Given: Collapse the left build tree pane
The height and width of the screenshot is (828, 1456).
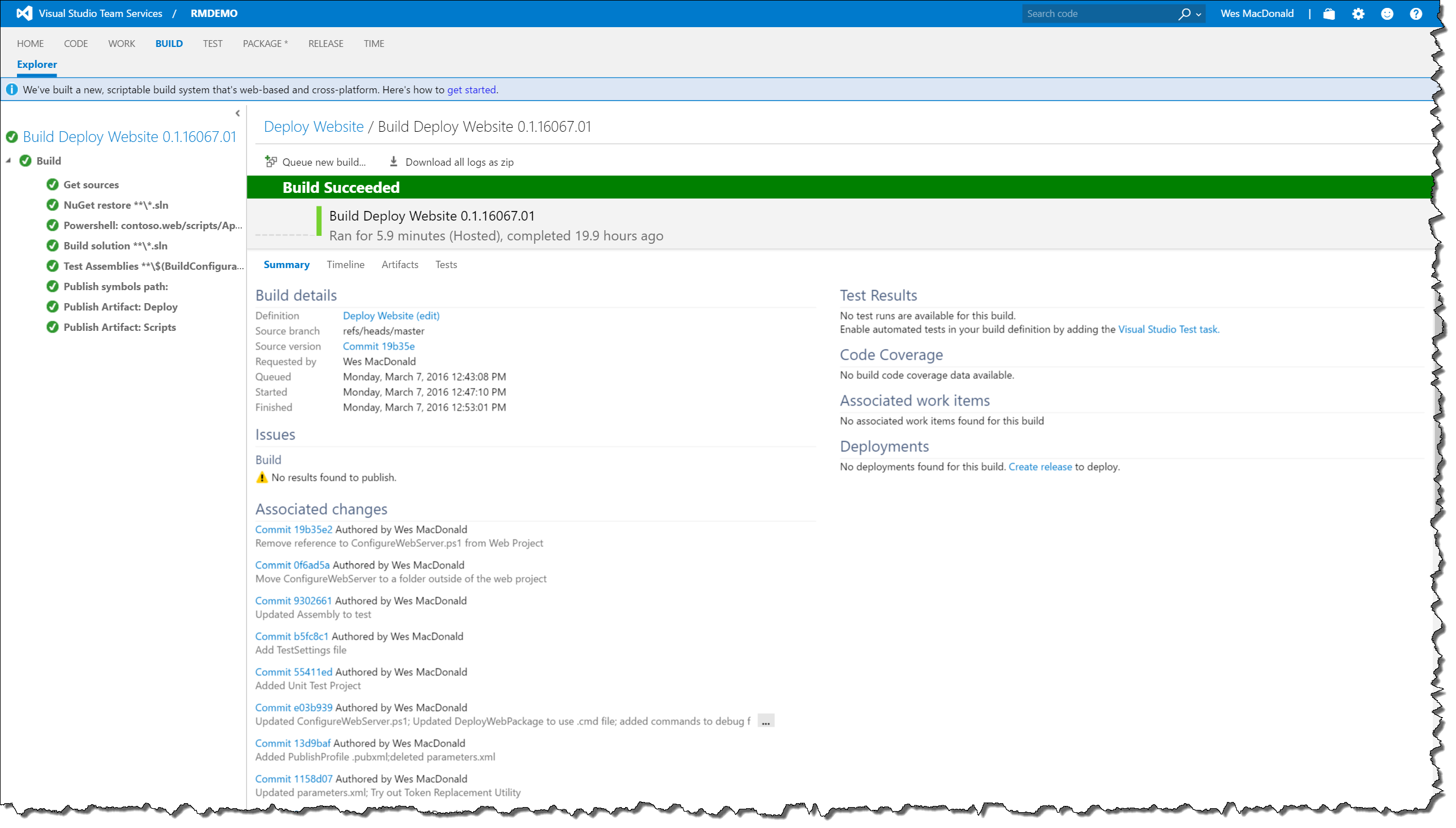Looking at the screenshot, I should 238,113.
